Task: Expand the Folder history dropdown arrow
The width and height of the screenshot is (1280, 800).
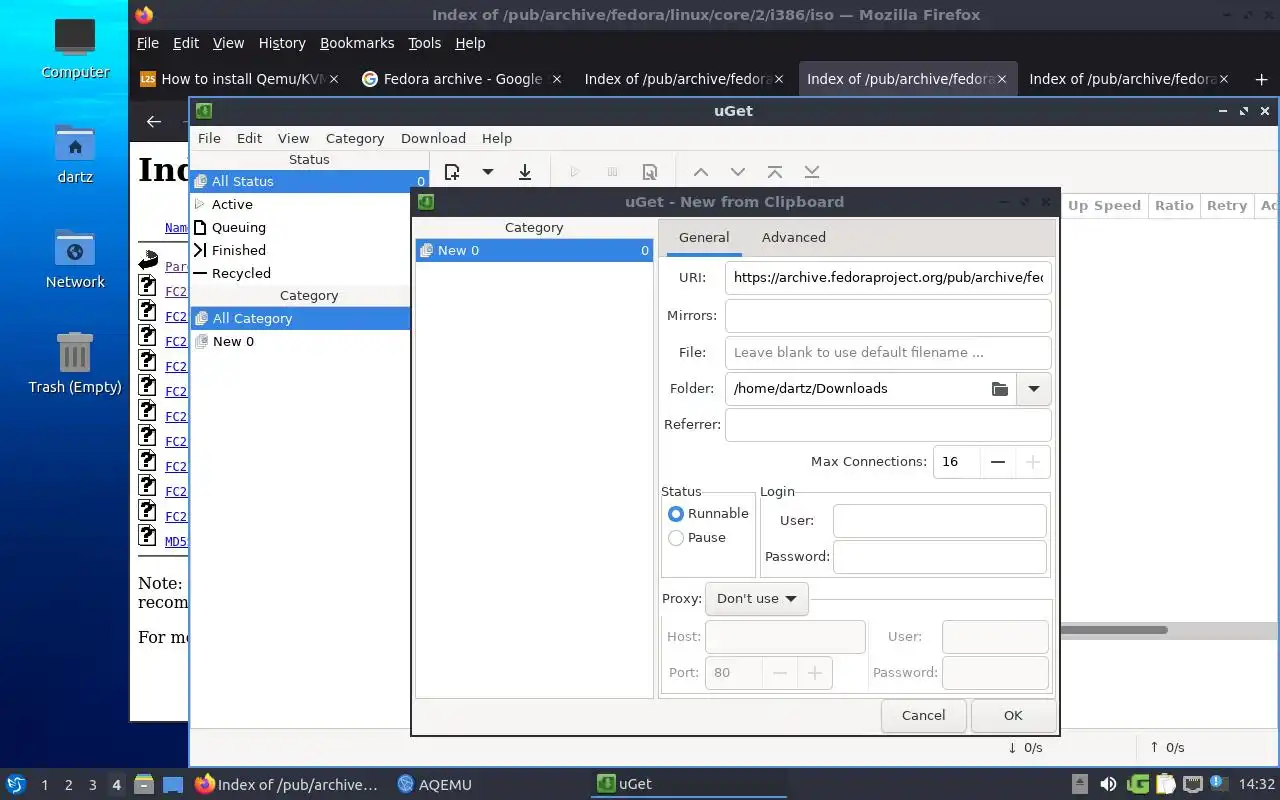Action: (1034, 389)
